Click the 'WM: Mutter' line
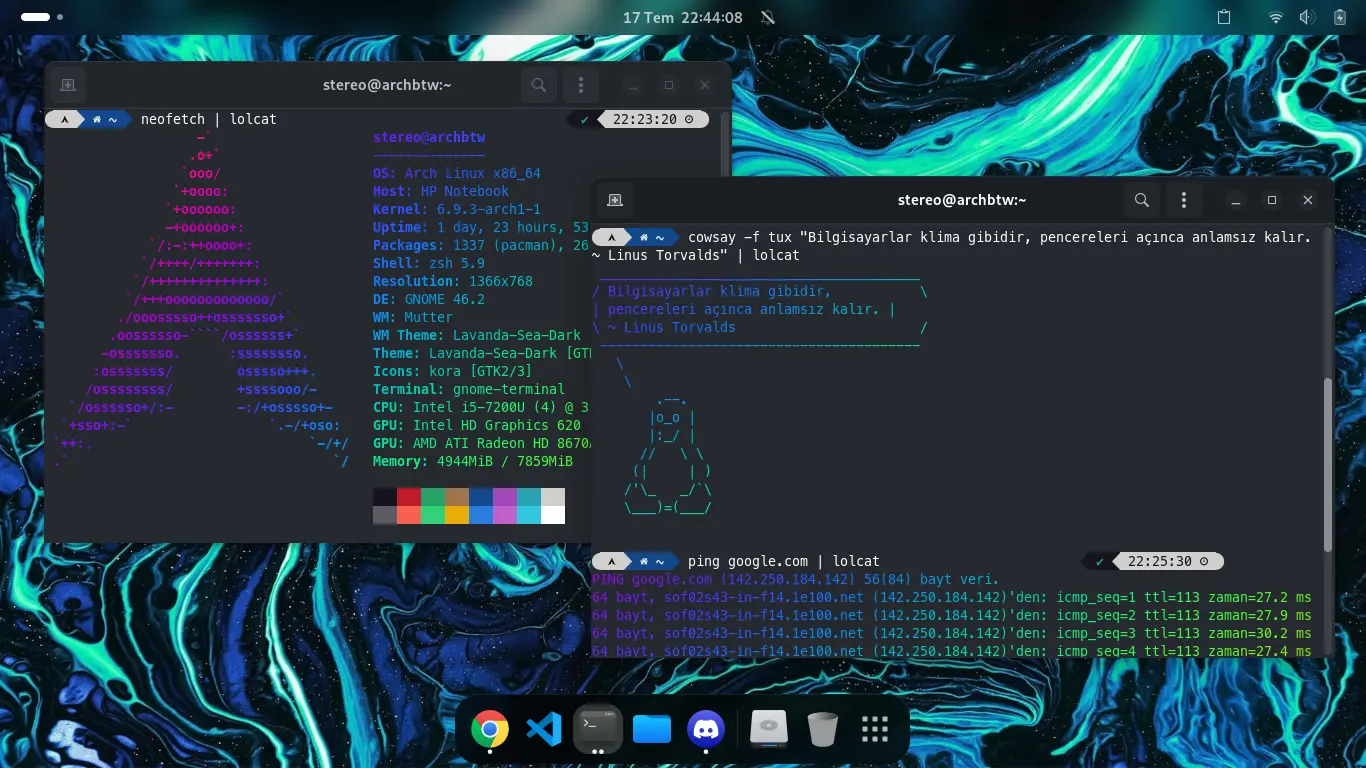 point(413,317)
